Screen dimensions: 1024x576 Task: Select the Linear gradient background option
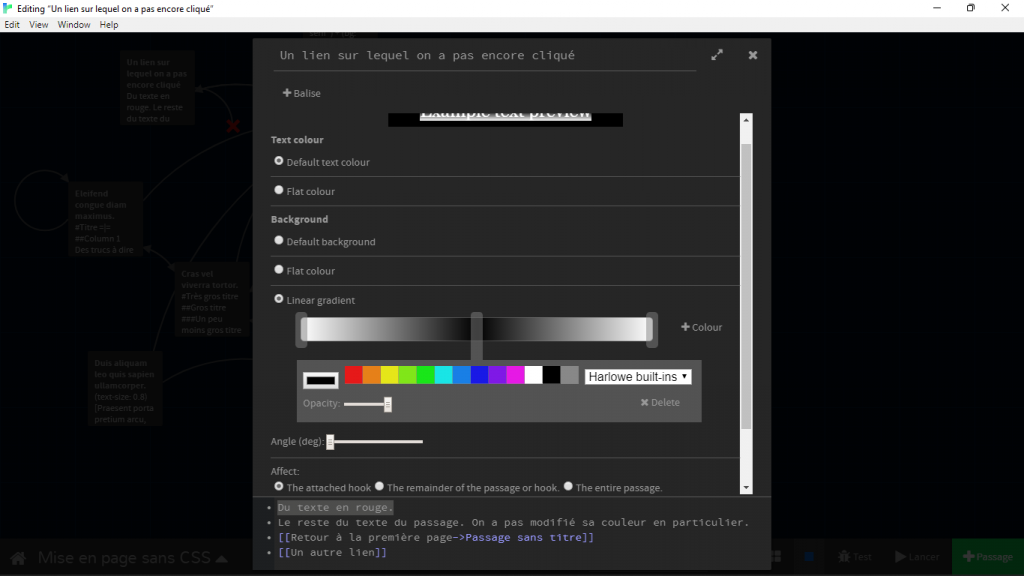click(279, 298)
